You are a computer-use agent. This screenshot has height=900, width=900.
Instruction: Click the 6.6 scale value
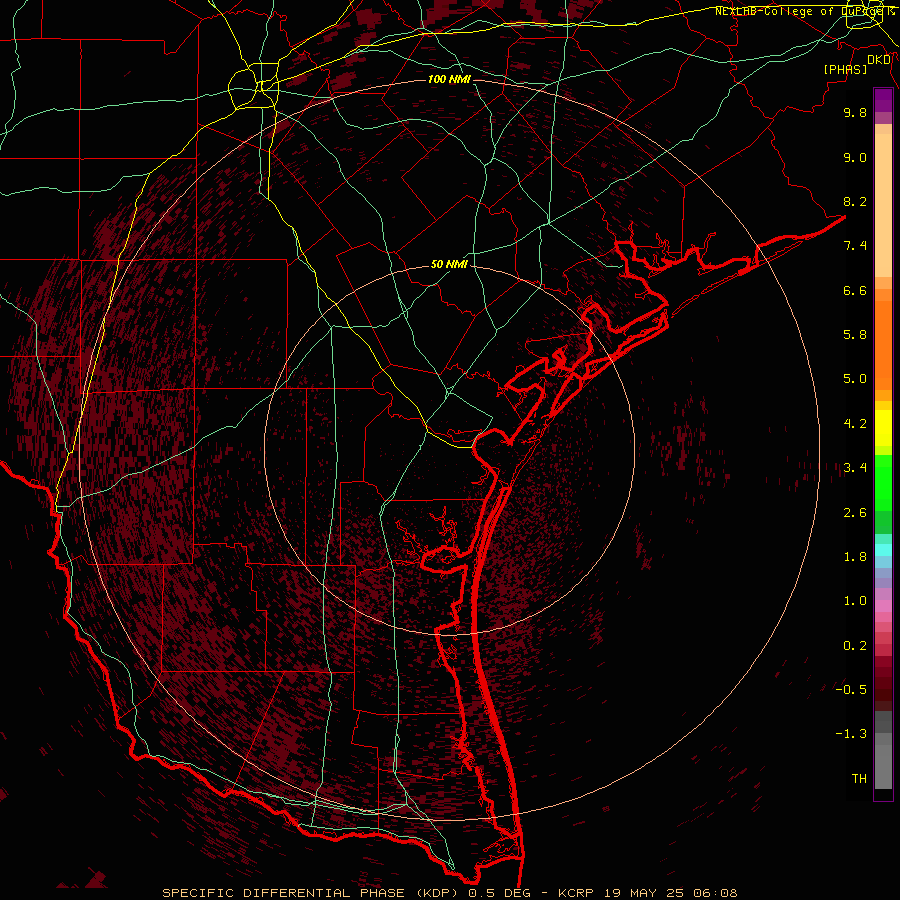pos(855,290)
